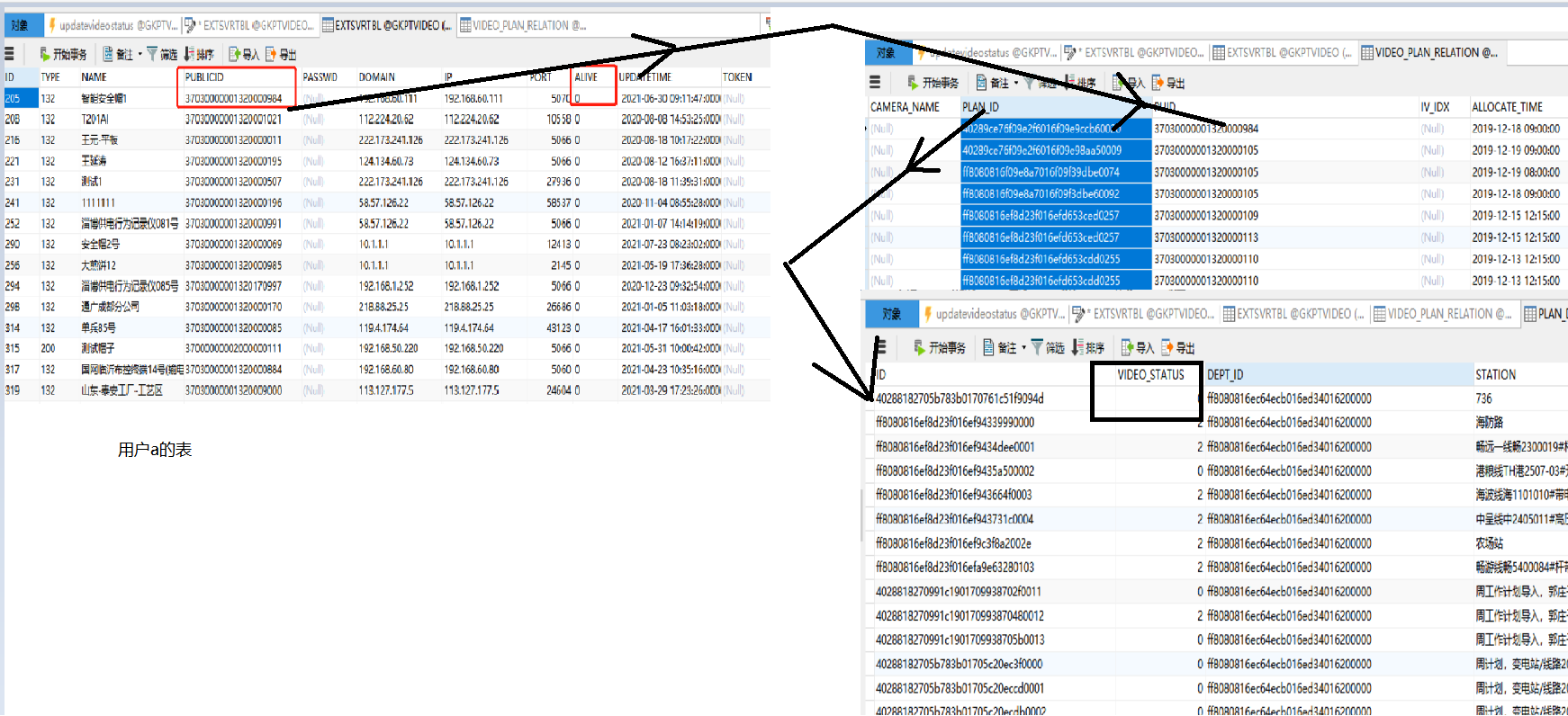Click 导出 export in the VIDEO_STATUS table window
Screen dimensions: 1568x716
click(1178, 347)
